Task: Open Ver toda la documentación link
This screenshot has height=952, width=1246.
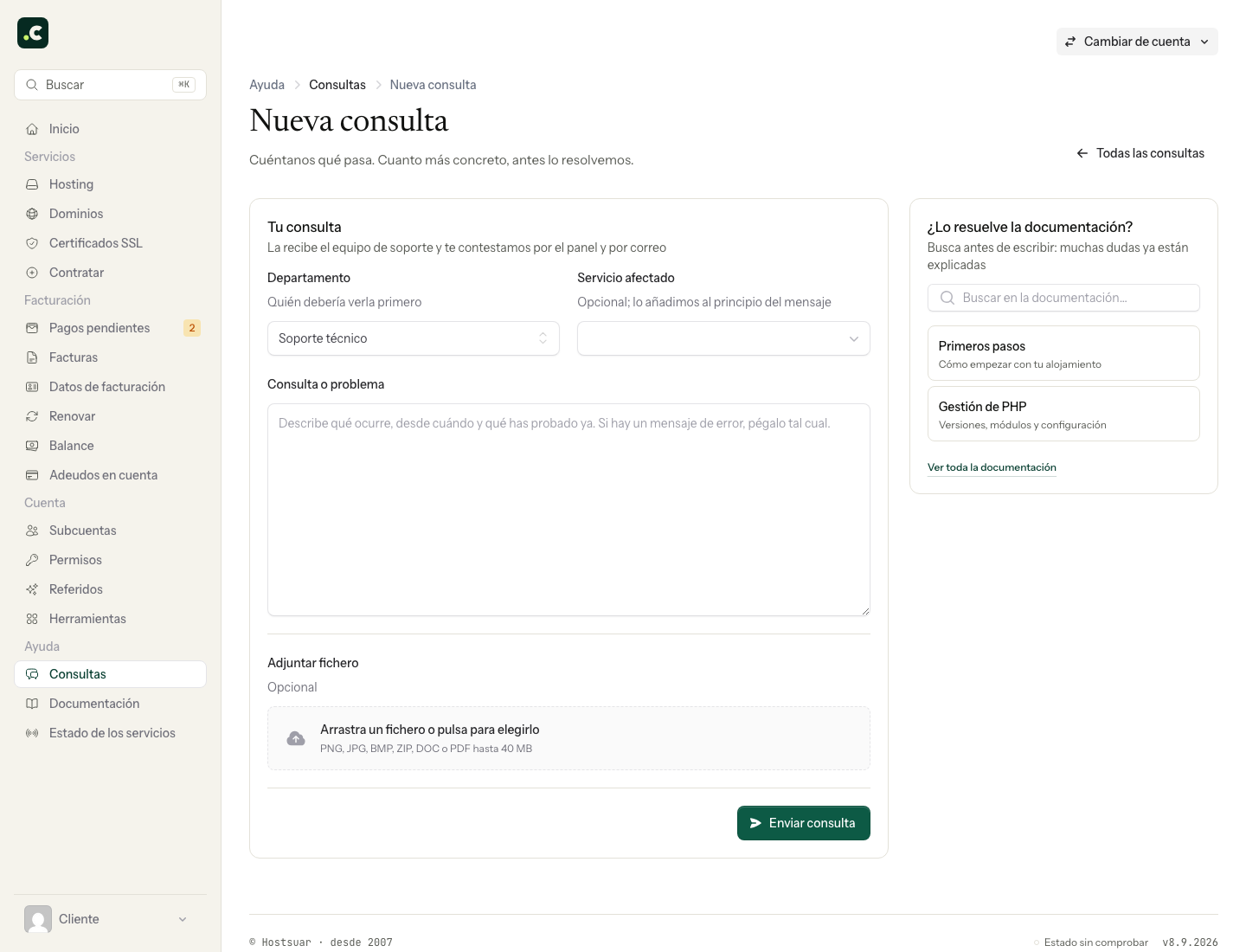Action: pyautogui.click(x=992, y=467)
